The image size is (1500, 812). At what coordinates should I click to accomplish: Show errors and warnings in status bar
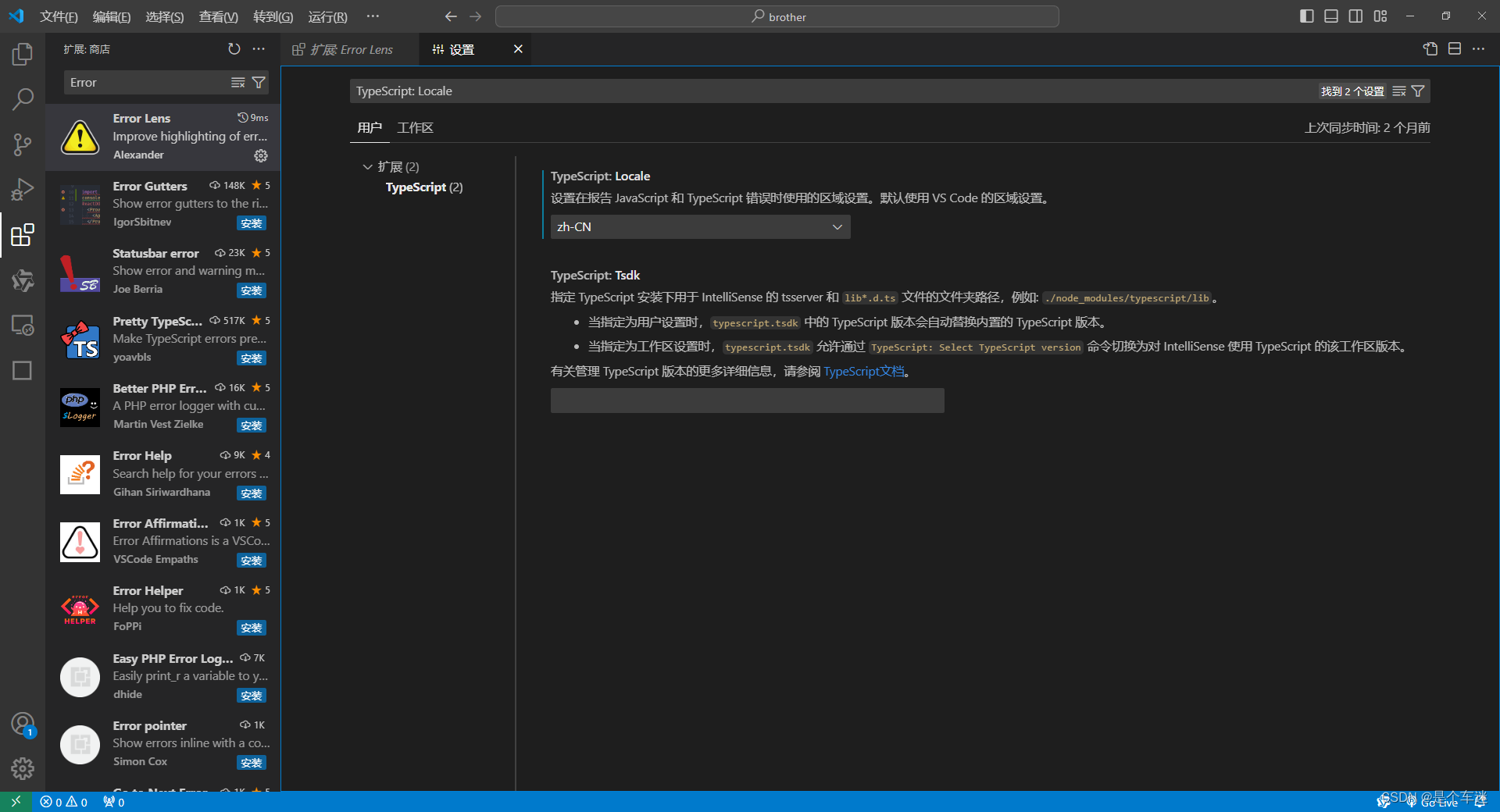coord(64,802)
